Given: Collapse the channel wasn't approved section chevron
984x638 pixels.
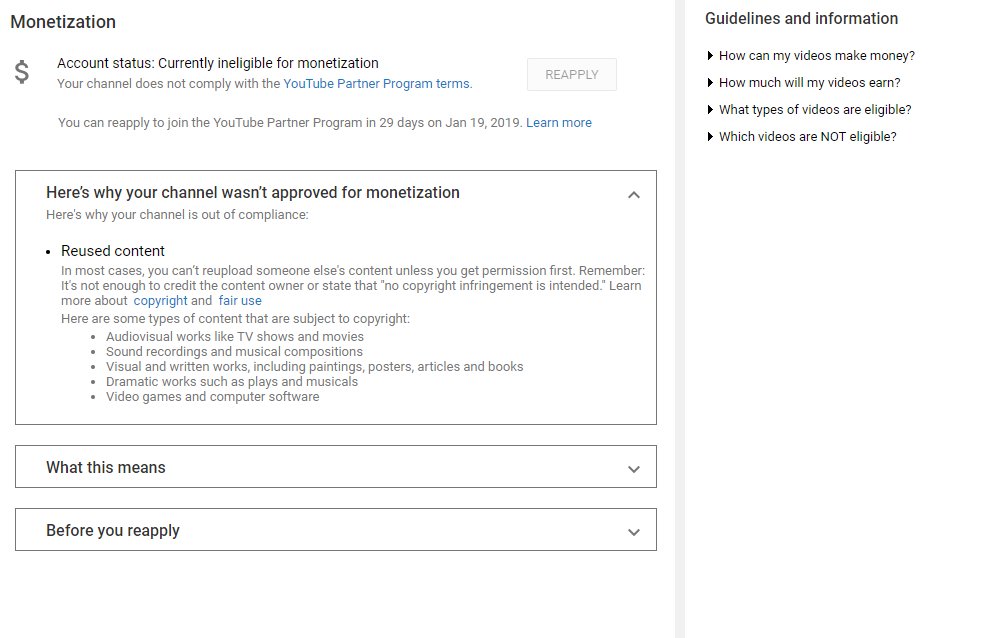Looking at the screenshot, I should (x=634, y=194).
